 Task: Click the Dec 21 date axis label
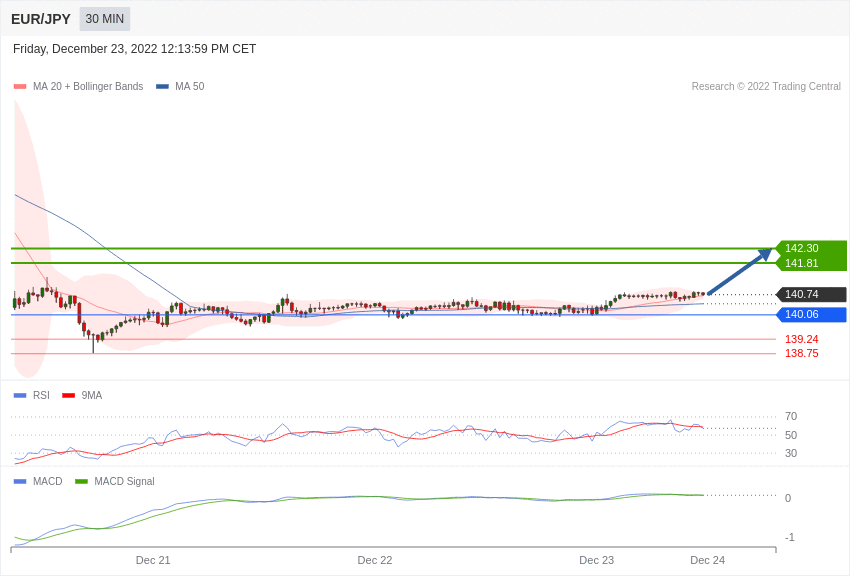click(153, 560)
